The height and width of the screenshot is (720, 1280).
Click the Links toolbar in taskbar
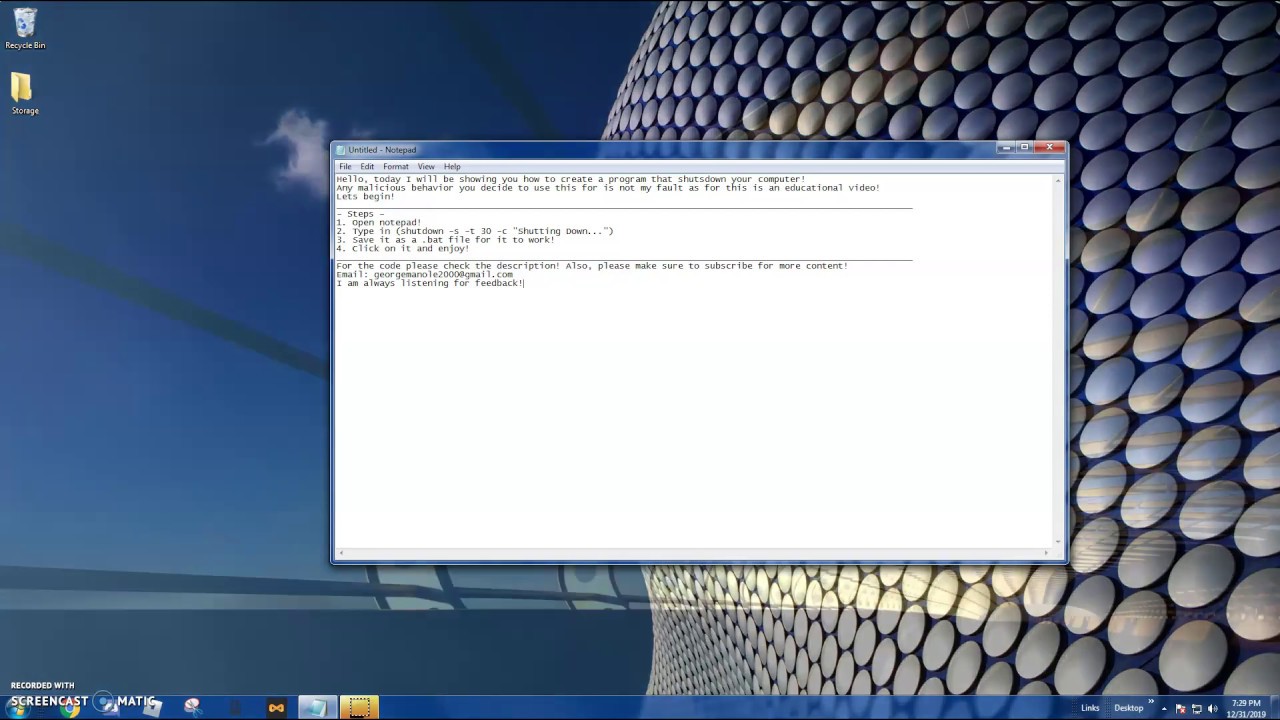click(1090, 708)
